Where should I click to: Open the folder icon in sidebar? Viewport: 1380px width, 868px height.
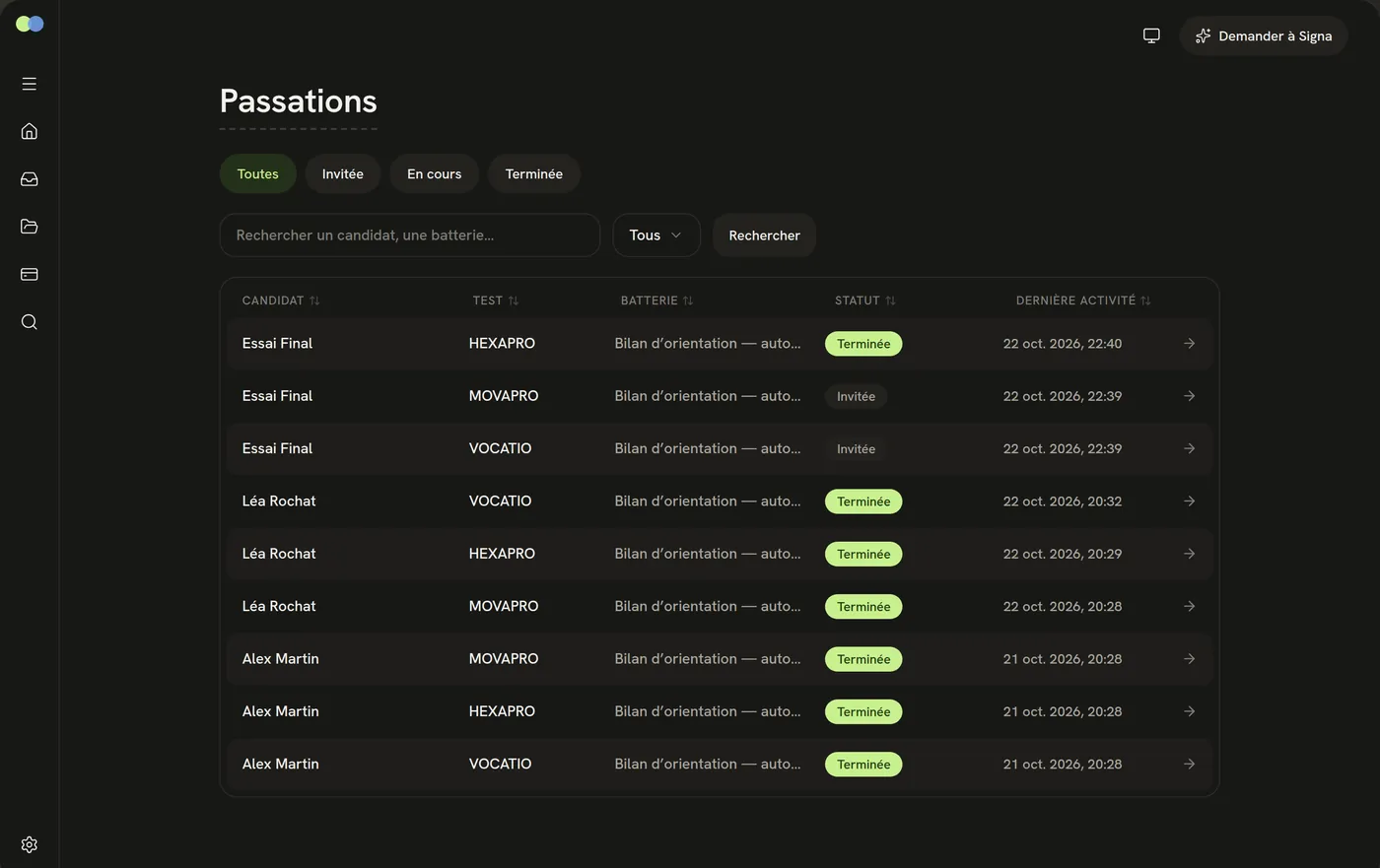(x=30, y=227)
